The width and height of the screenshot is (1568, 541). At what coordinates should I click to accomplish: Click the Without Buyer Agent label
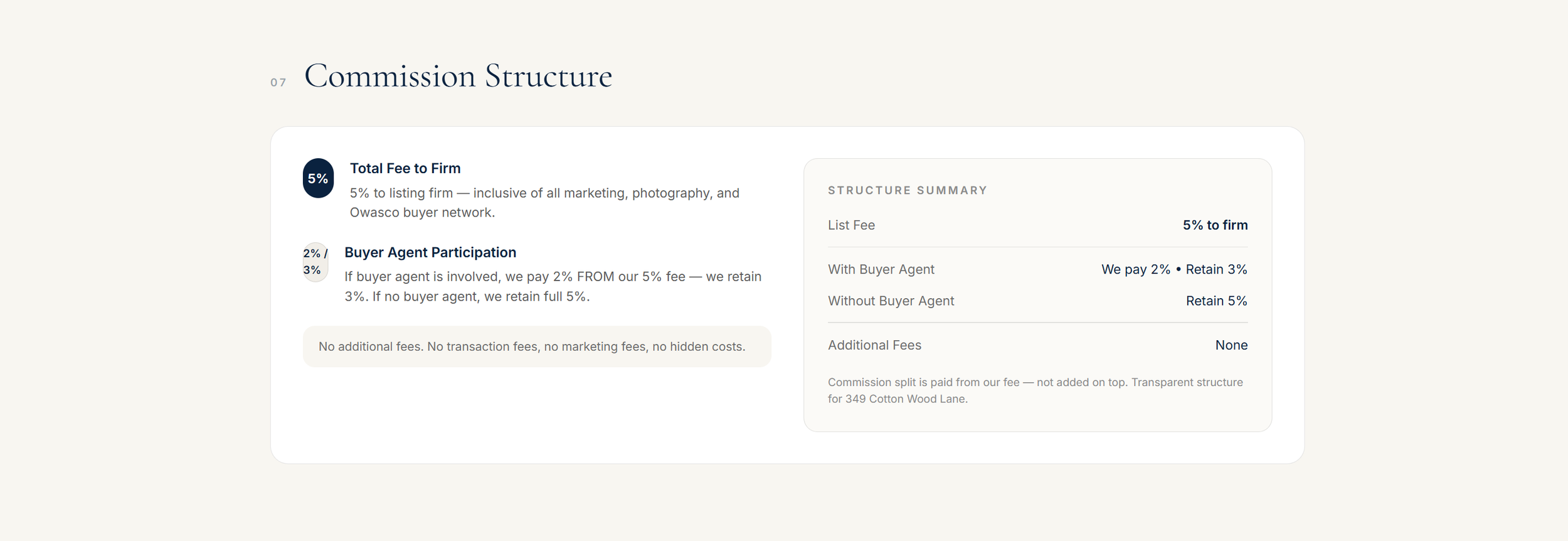point(891,301)
